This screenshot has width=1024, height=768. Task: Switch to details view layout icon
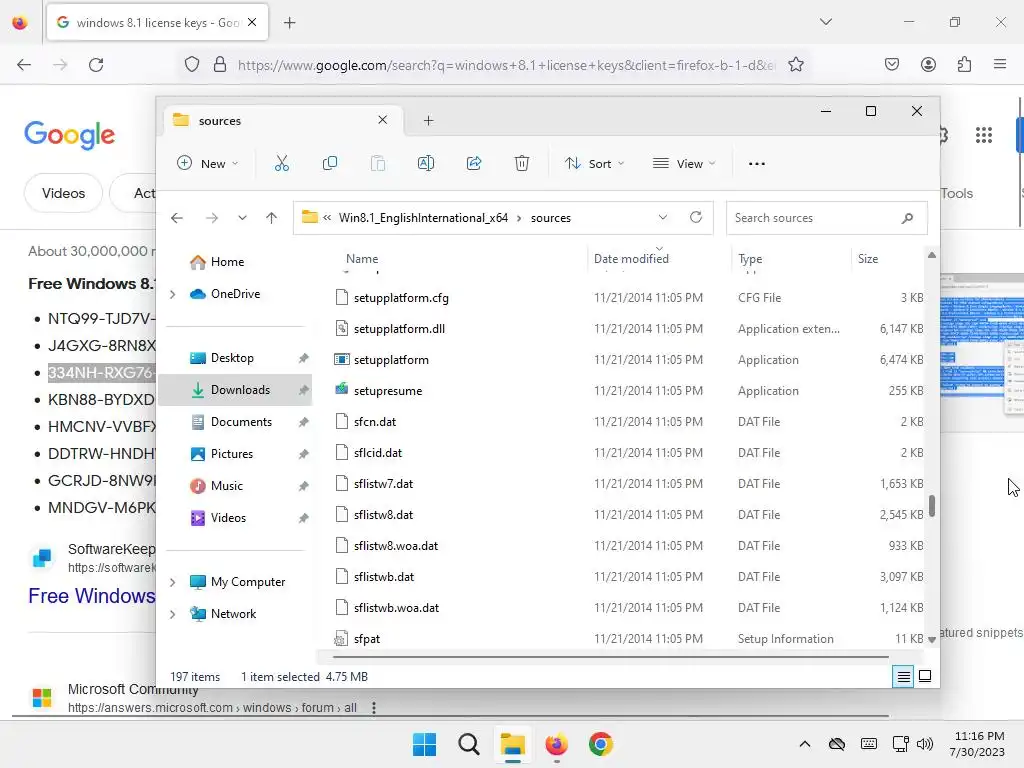[903, 677]
